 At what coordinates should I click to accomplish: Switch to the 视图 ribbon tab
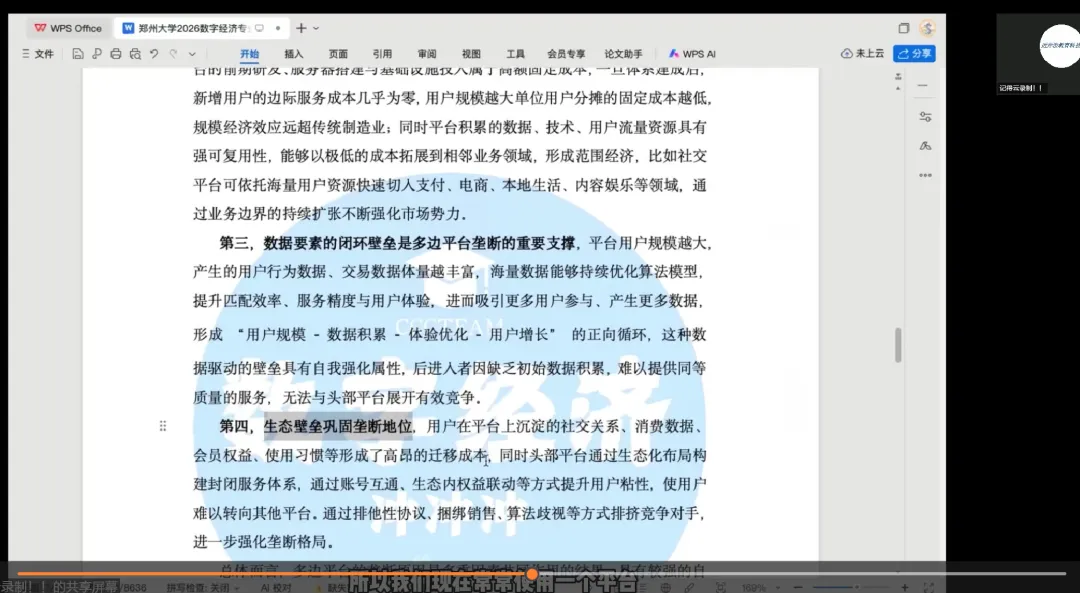[x=471, y=54]
